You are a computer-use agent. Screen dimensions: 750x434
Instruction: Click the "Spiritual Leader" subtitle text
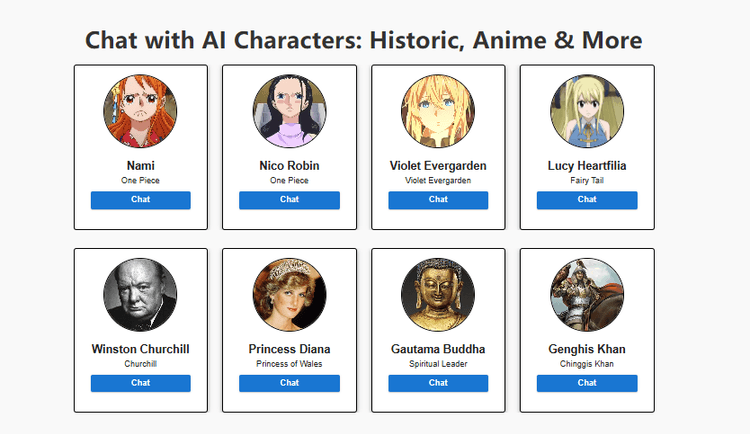(x=438, y=364)
